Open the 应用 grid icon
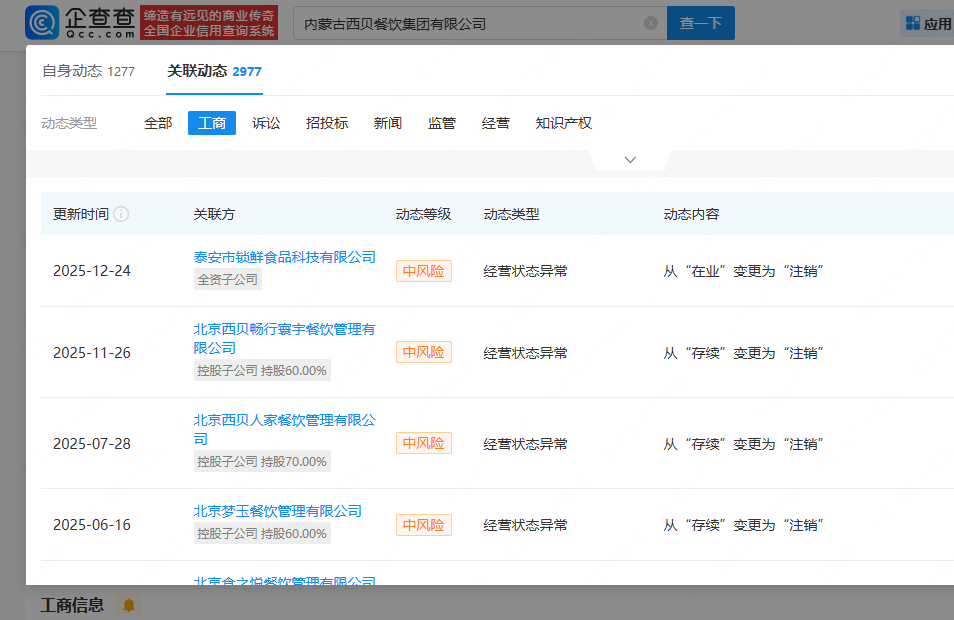 pyautogui.click(x=912, y=23)
